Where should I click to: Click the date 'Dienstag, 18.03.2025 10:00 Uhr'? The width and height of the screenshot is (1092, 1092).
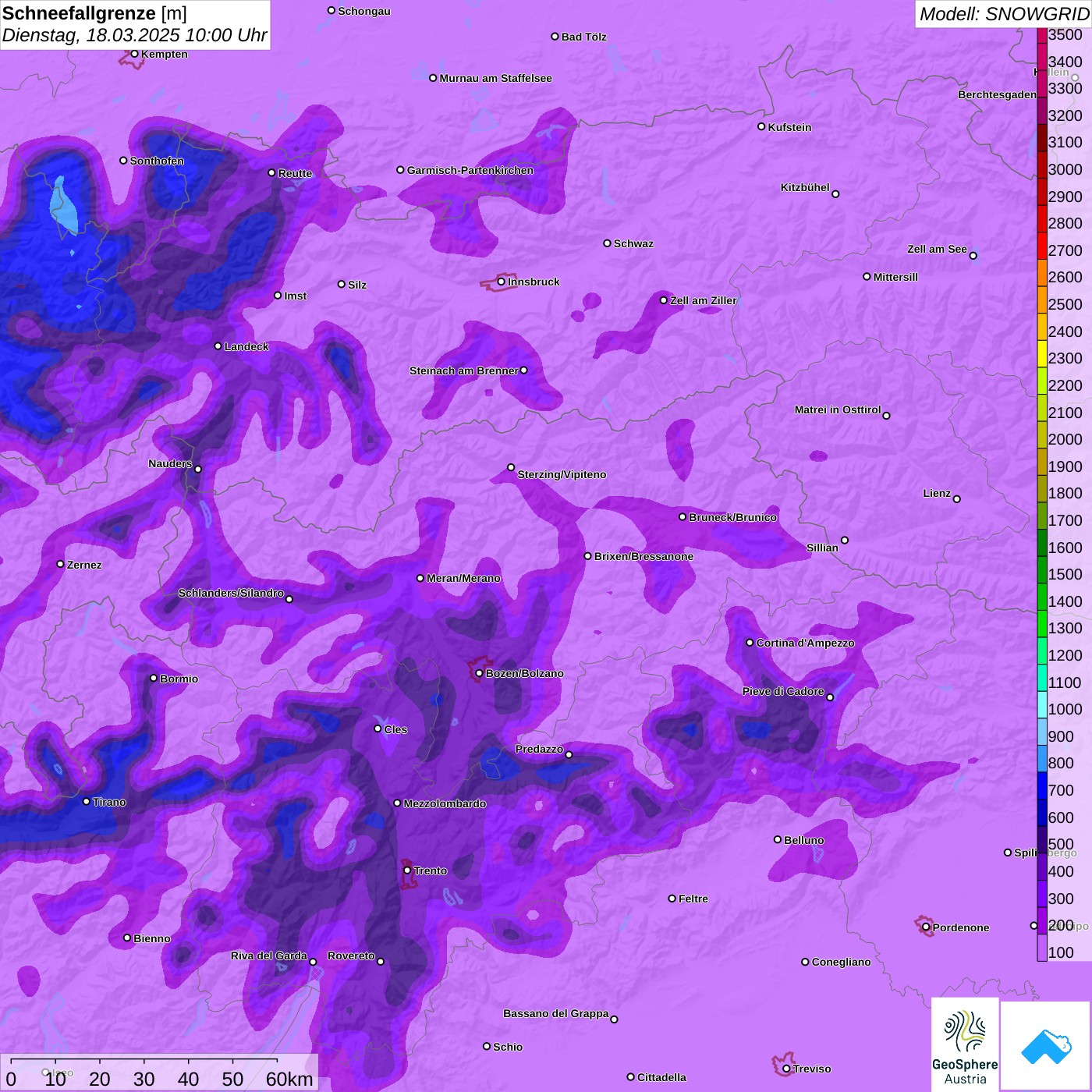coord(134,35)
